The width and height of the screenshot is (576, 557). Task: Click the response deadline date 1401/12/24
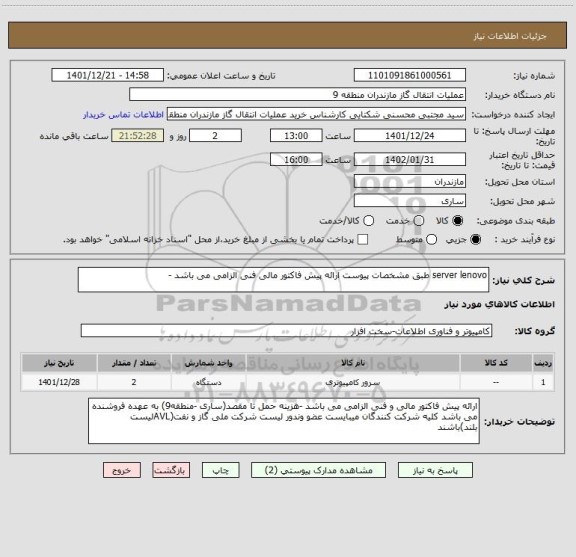click(x=410, y=136)
